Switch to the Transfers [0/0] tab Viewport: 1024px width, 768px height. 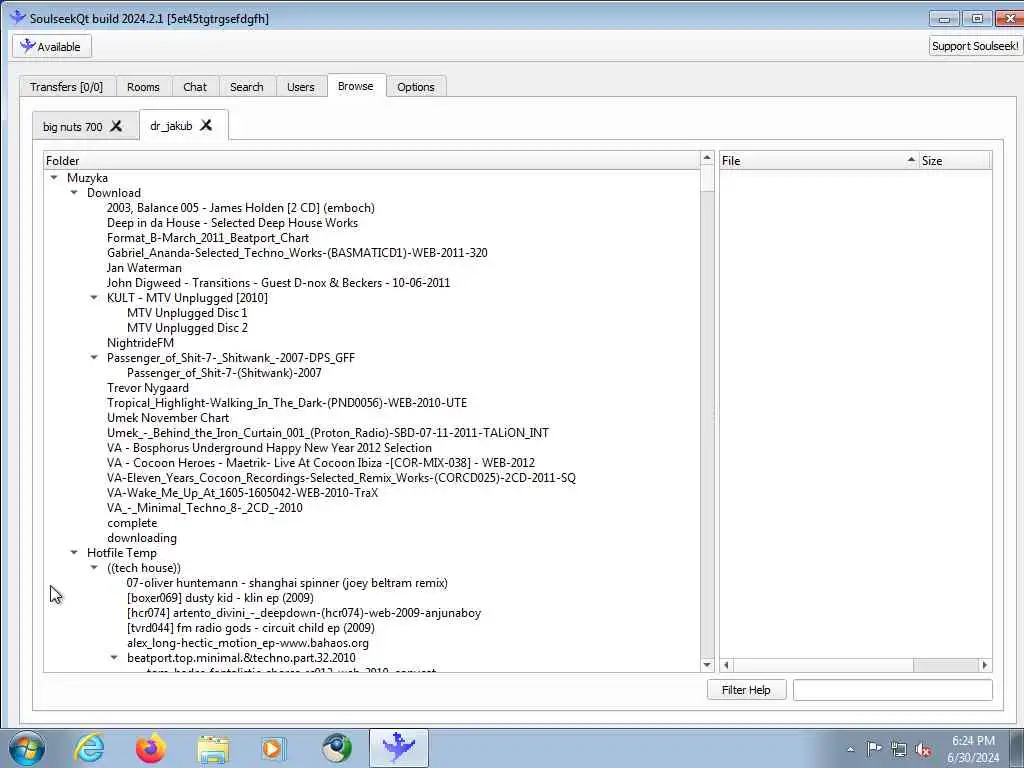click(x=67, y=87)
